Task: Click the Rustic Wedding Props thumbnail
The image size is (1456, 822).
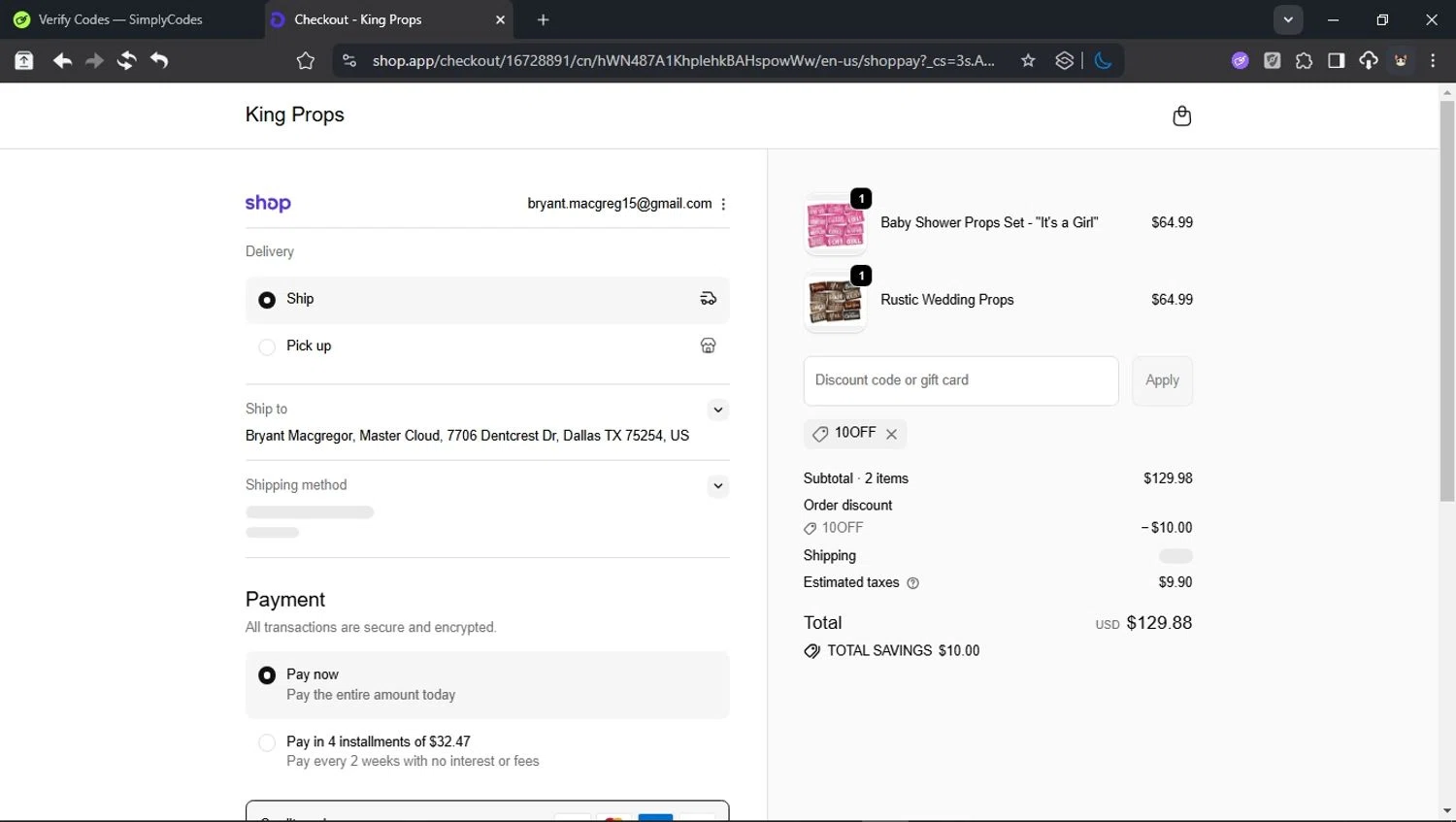Action: (835, 302)
